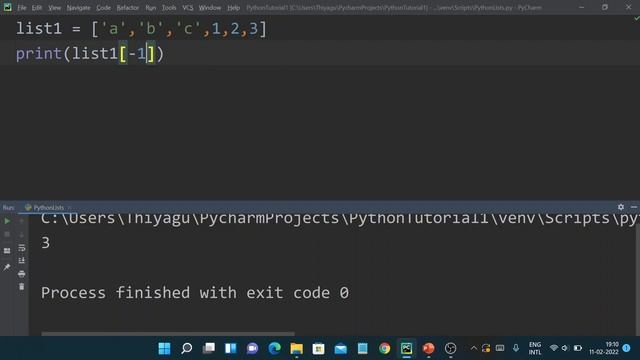640x360 pixels.
Task: Hide the Run tool window
Action: (x=634, y=207)
